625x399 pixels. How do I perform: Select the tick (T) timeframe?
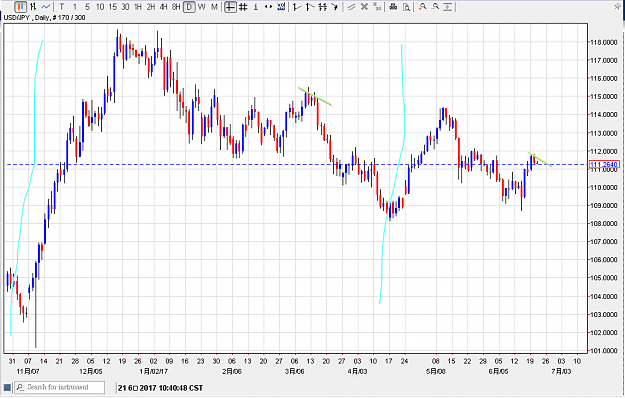(62, 7)
